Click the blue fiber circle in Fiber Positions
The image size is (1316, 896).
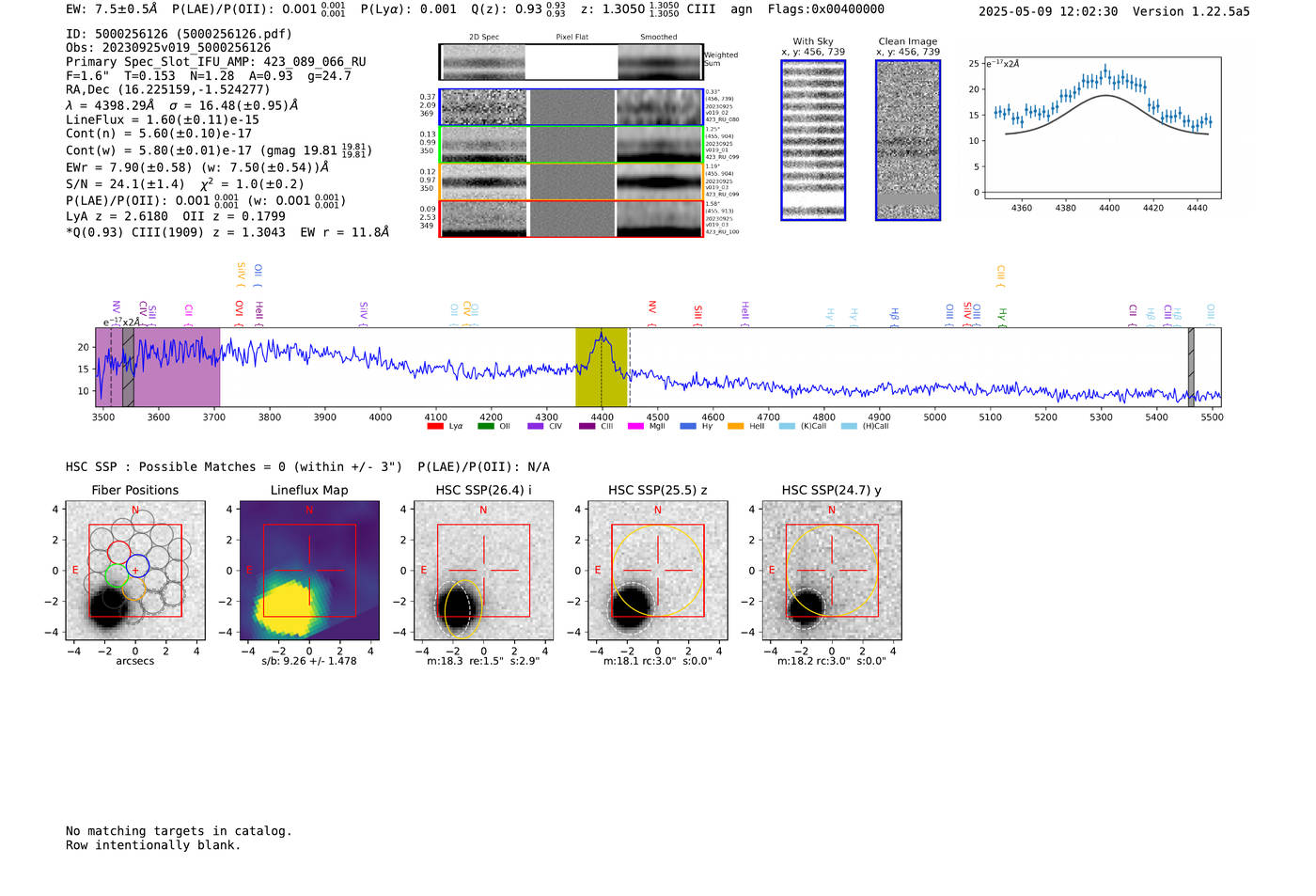(x=137, y=567)
